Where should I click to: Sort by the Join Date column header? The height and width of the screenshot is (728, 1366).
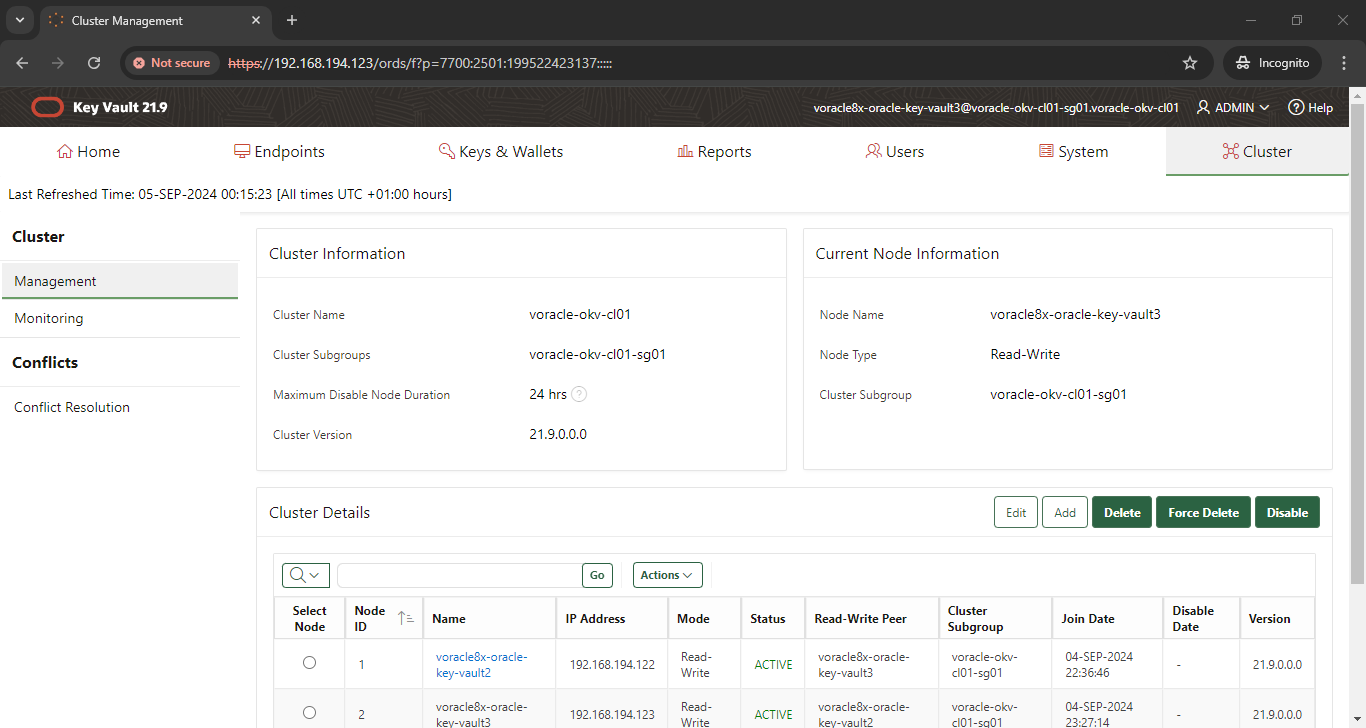[1088, 618]
